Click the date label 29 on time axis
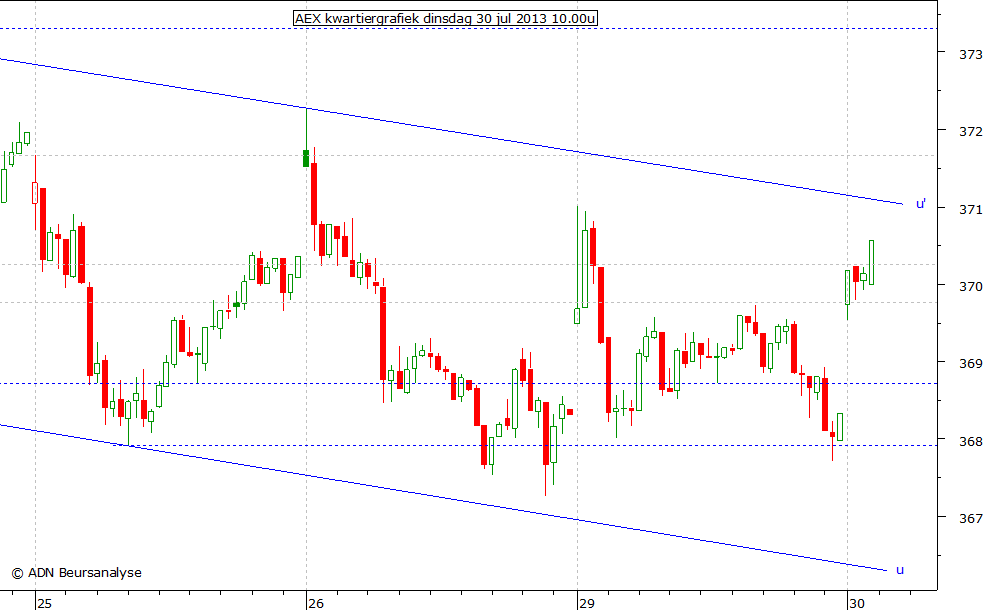The height and width of the screenshot is (610, 985). (587, 603)
